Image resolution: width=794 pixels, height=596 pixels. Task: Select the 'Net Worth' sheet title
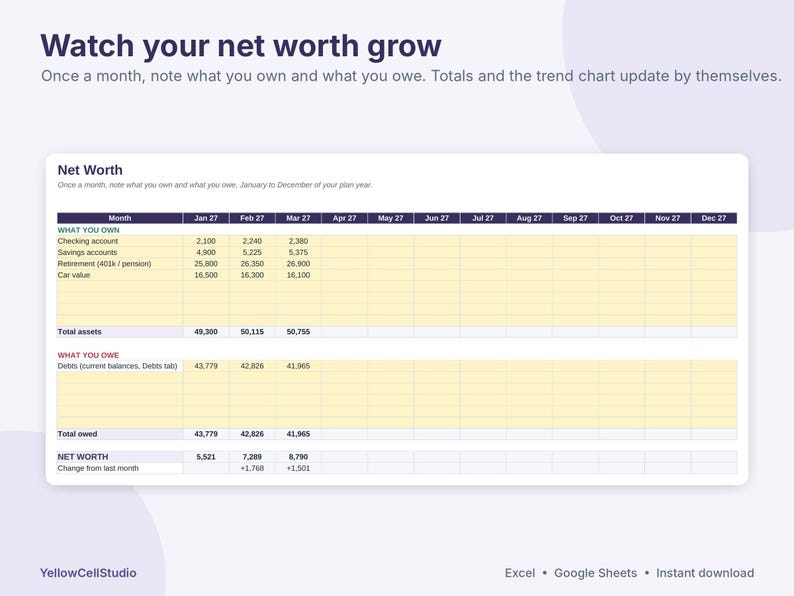click(x=90, y=170)
